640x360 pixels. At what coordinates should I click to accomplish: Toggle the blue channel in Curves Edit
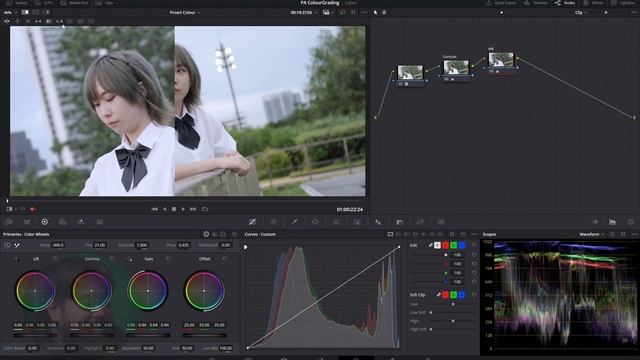461,245
